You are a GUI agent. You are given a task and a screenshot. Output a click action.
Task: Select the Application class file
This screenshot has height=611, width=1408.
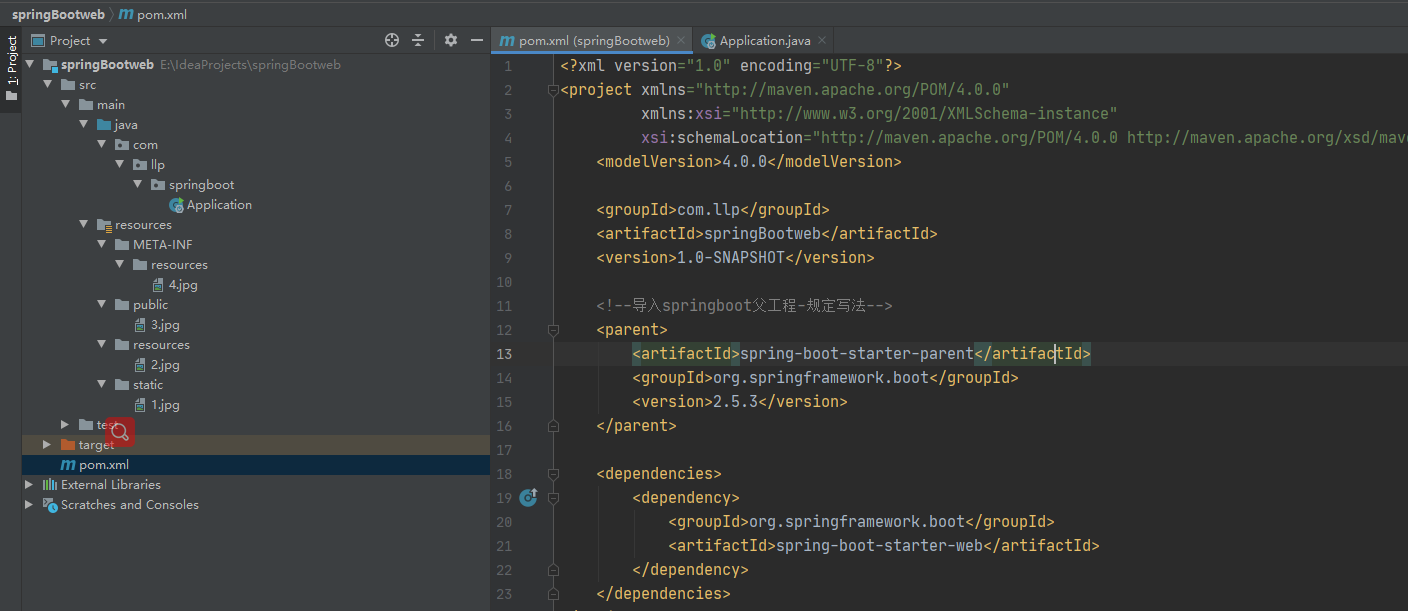pos(219,204)
